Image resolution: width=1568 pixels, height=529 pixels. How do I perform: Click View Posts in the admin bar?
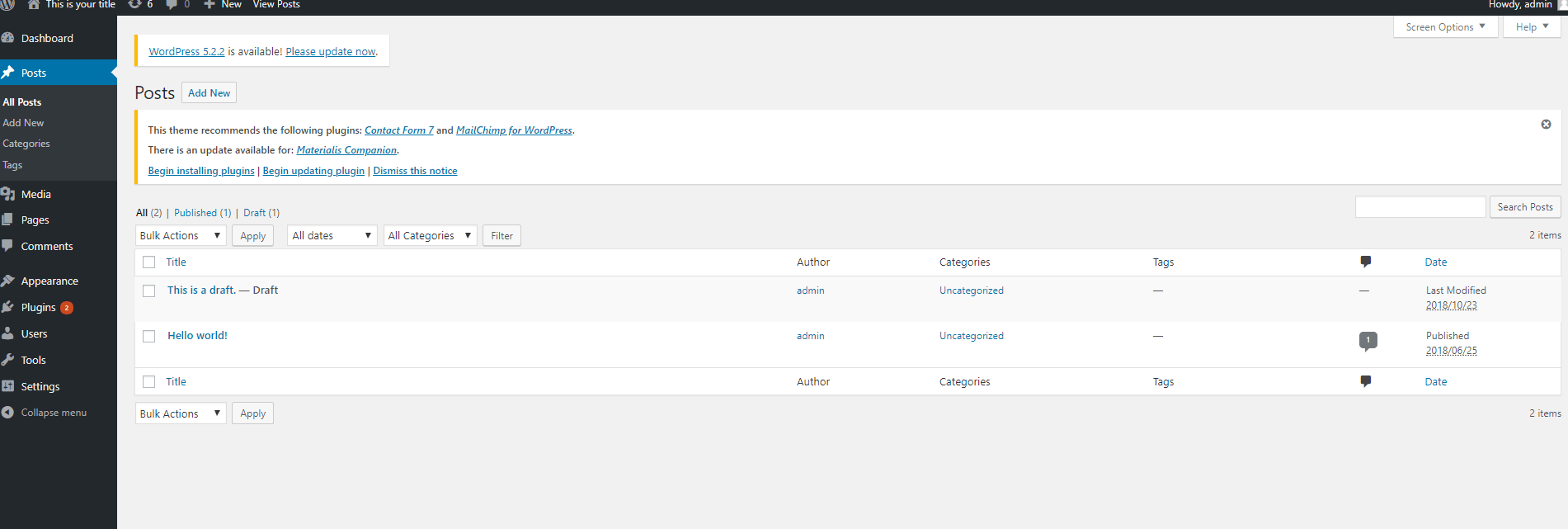[276, 5]
